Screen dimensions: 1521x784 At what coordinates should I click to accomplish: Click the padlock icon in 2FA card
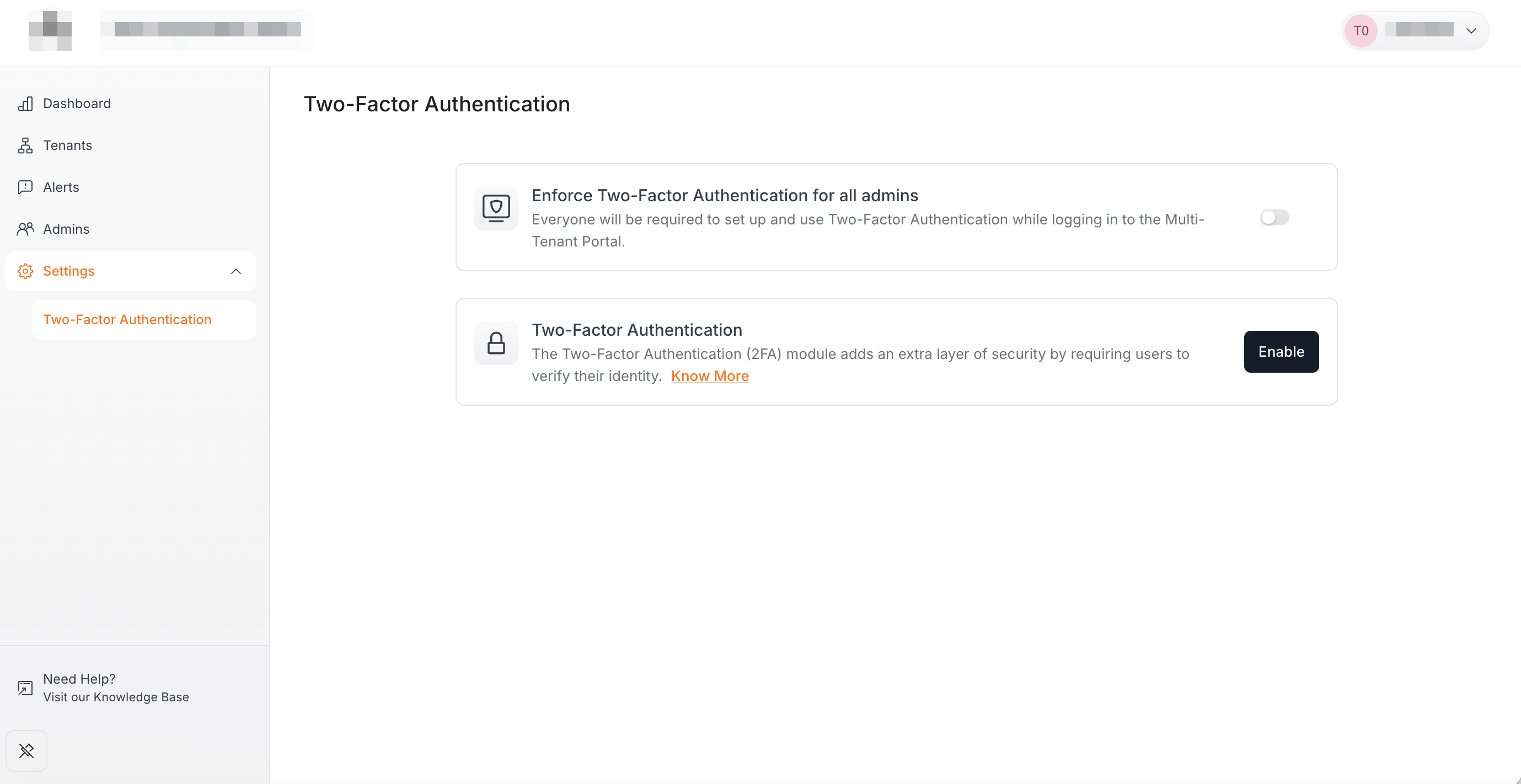click(496, 343)
